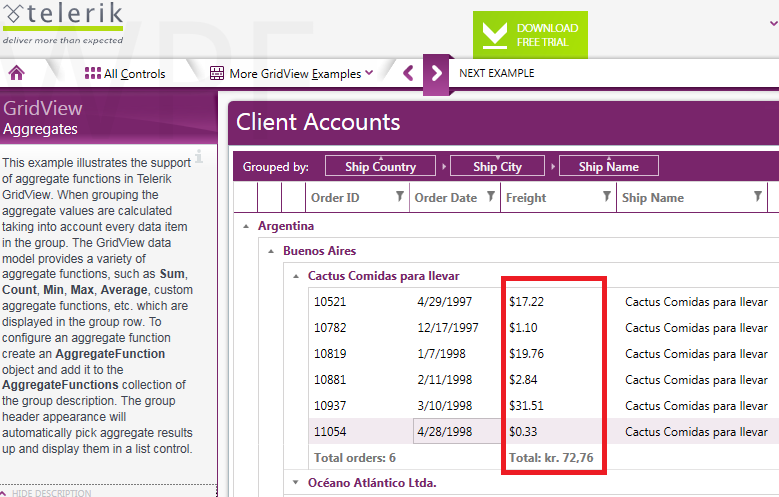Image resolution: width=779 pixels, height=497 pixels.
Task: Click freight value $1.10
Action: [x=523, y=328]
